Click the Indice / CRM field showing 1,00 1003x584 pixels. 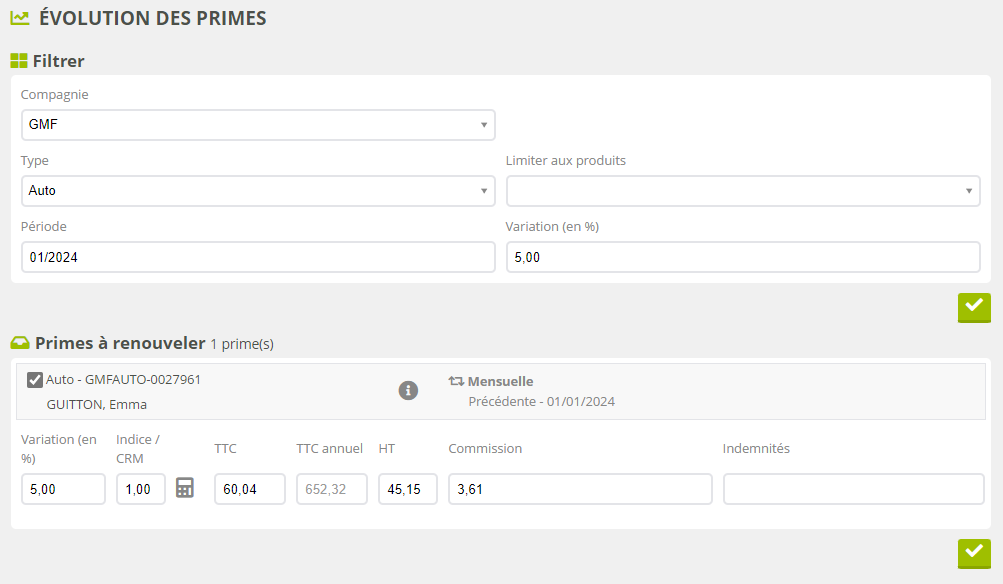click(x=141, y=489)
